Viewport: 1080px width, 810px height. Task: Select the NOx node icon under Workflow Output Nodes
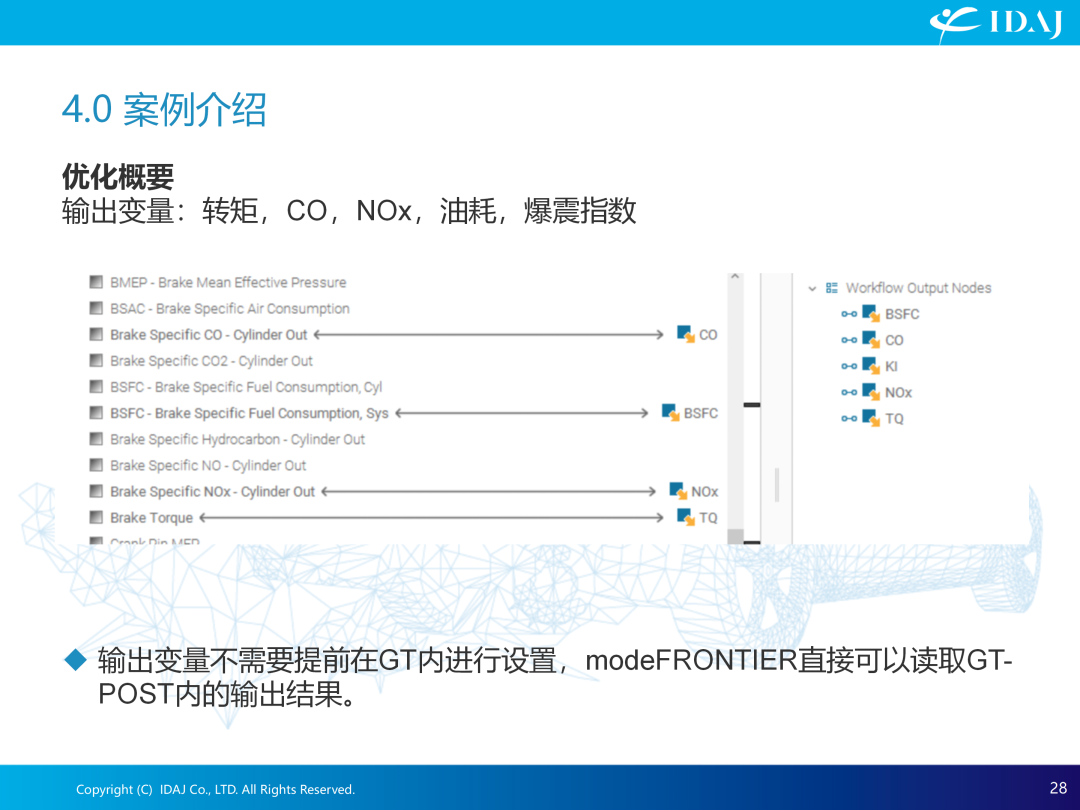(x=871, y=393)
